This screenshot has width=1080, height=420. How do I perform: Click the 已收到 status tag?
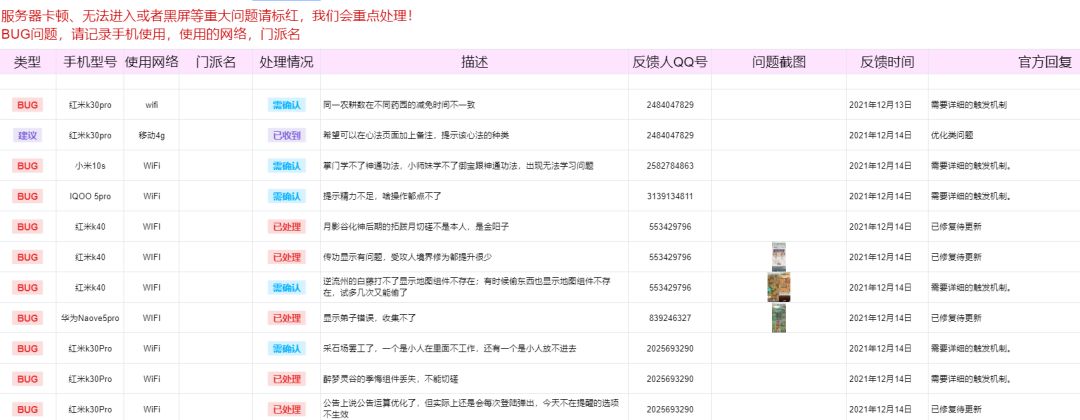287,136
